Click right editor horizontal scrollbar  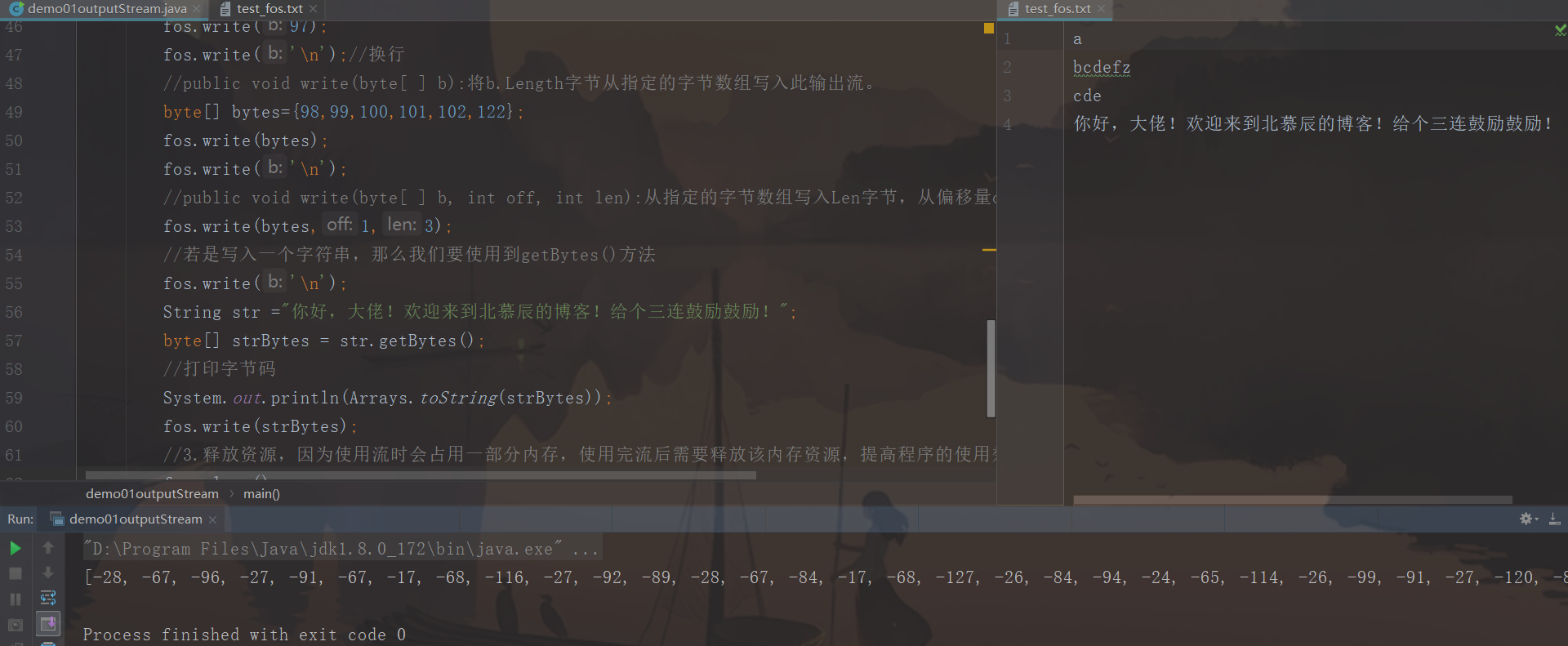pos(1293,499)
